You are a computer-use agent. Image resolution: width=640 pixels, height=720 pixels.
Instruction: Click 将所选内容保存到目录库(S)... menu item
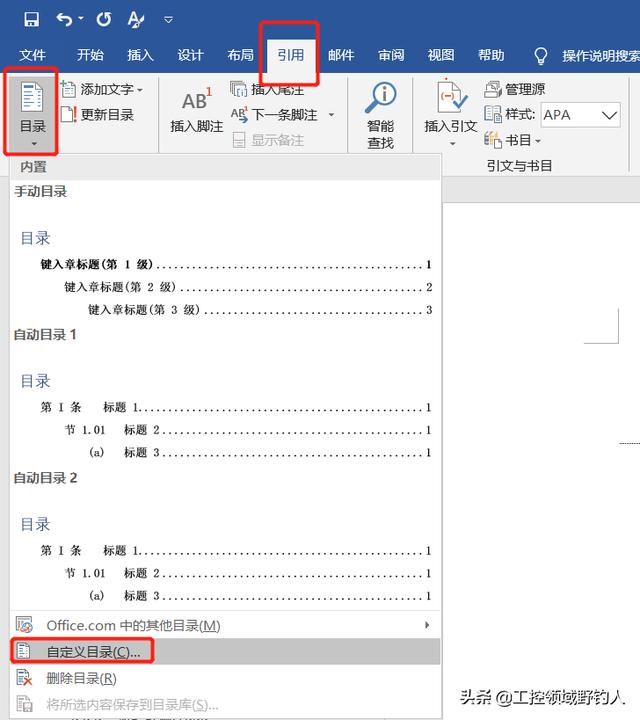click(225, 704)
